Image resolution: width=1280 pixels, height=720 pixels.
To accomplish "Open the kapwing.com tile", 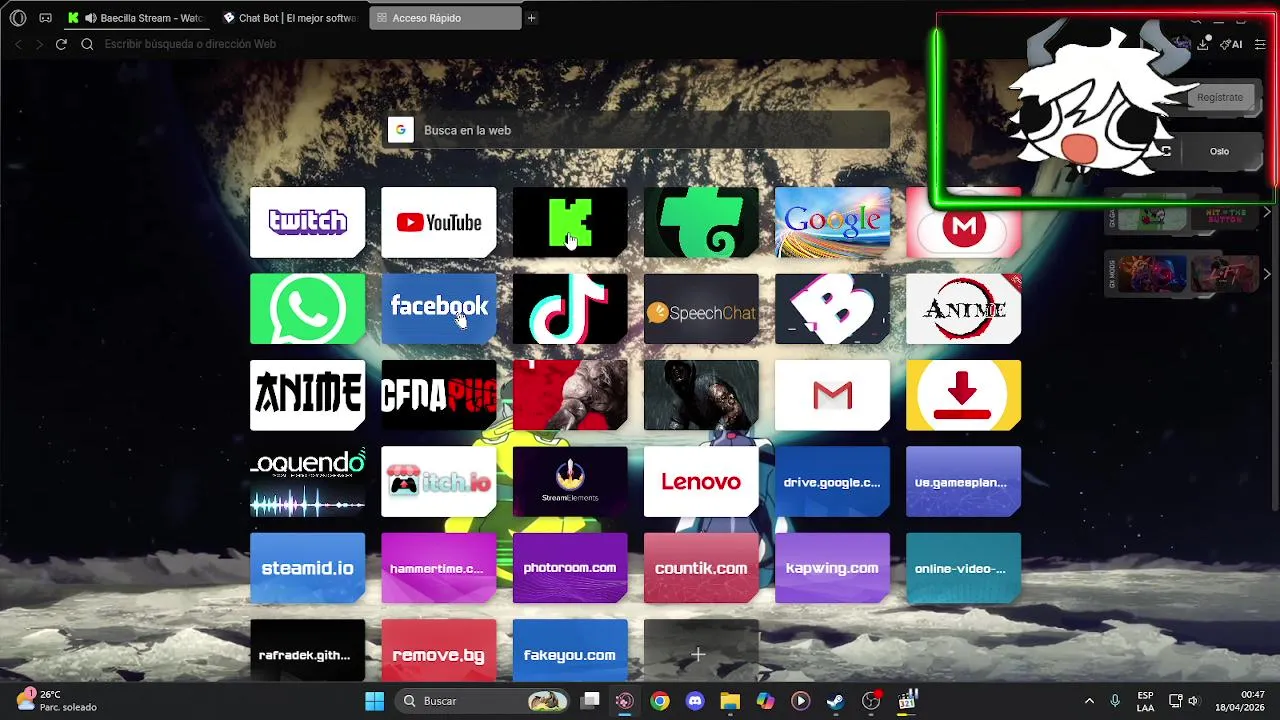I will (832, 568).
